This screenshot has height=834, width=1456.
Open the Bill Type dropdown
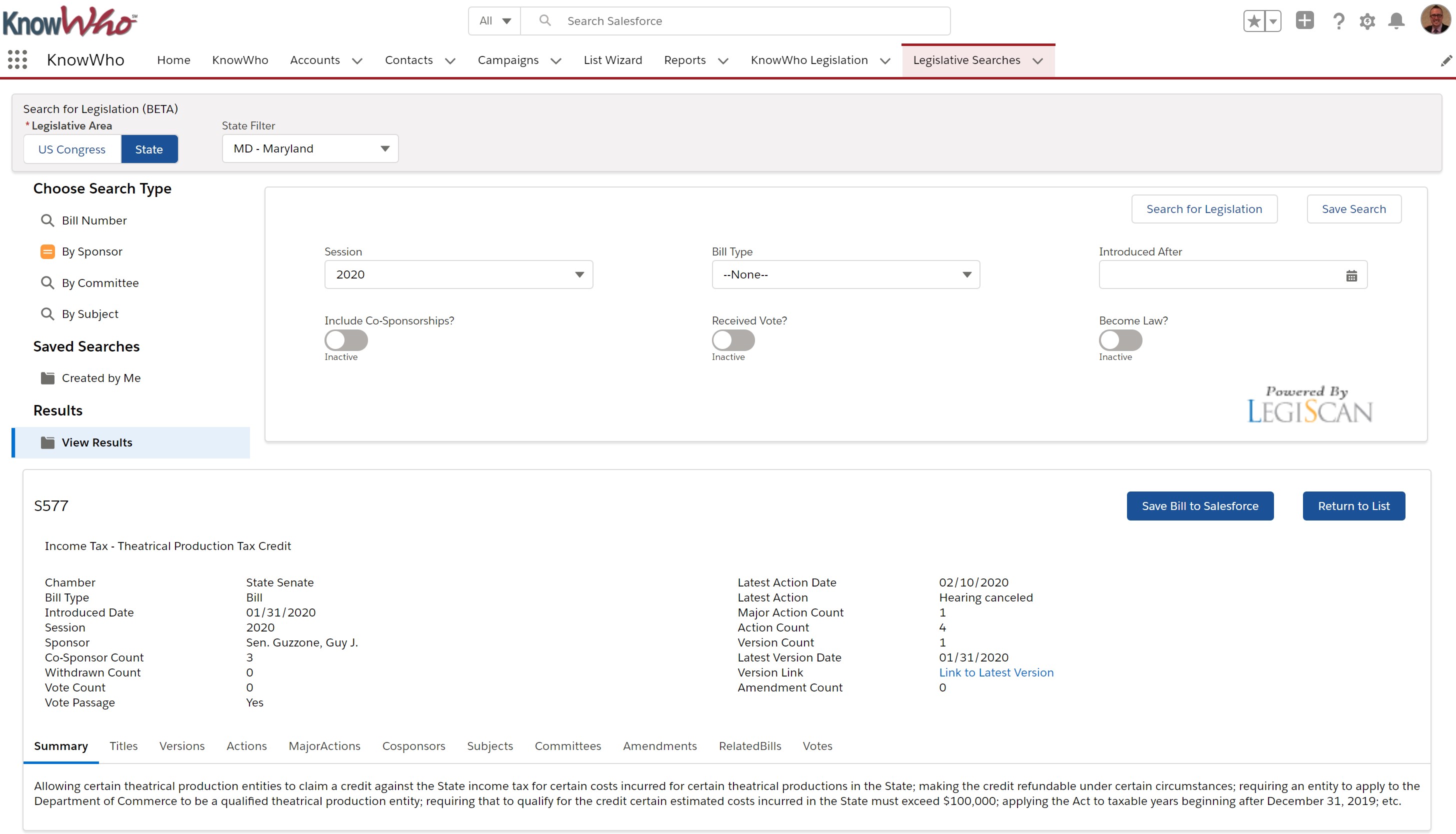(x=845, y=275)
